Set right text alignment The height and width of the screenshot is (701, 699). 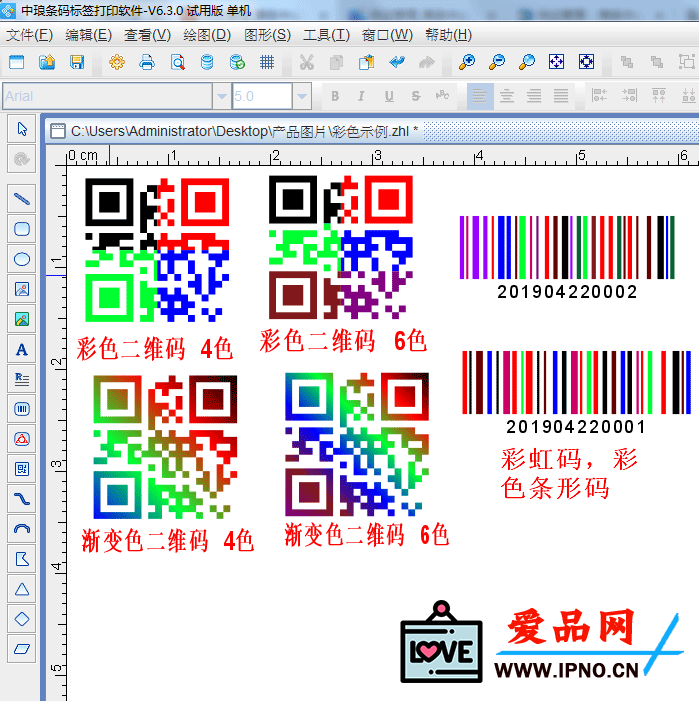click(534, 96)
